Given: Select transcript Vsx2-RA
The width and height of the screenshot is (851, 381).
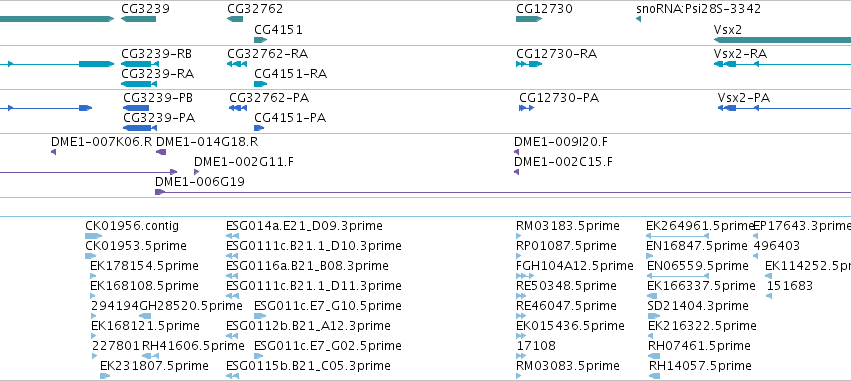Looking at the screenshot, I should (x=740, y=53).
